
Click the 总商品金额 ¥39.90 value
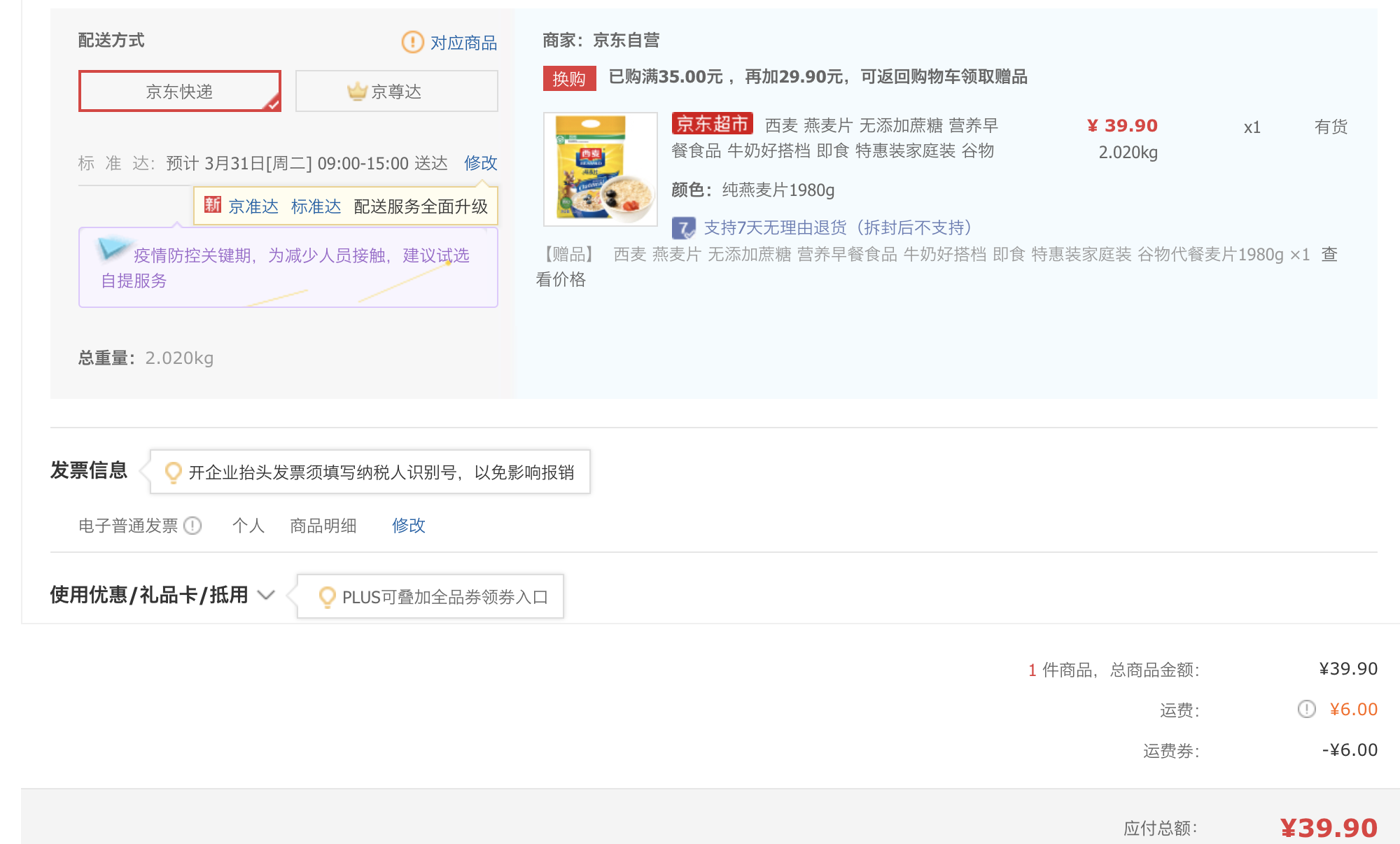click(x=1348, y=669)
